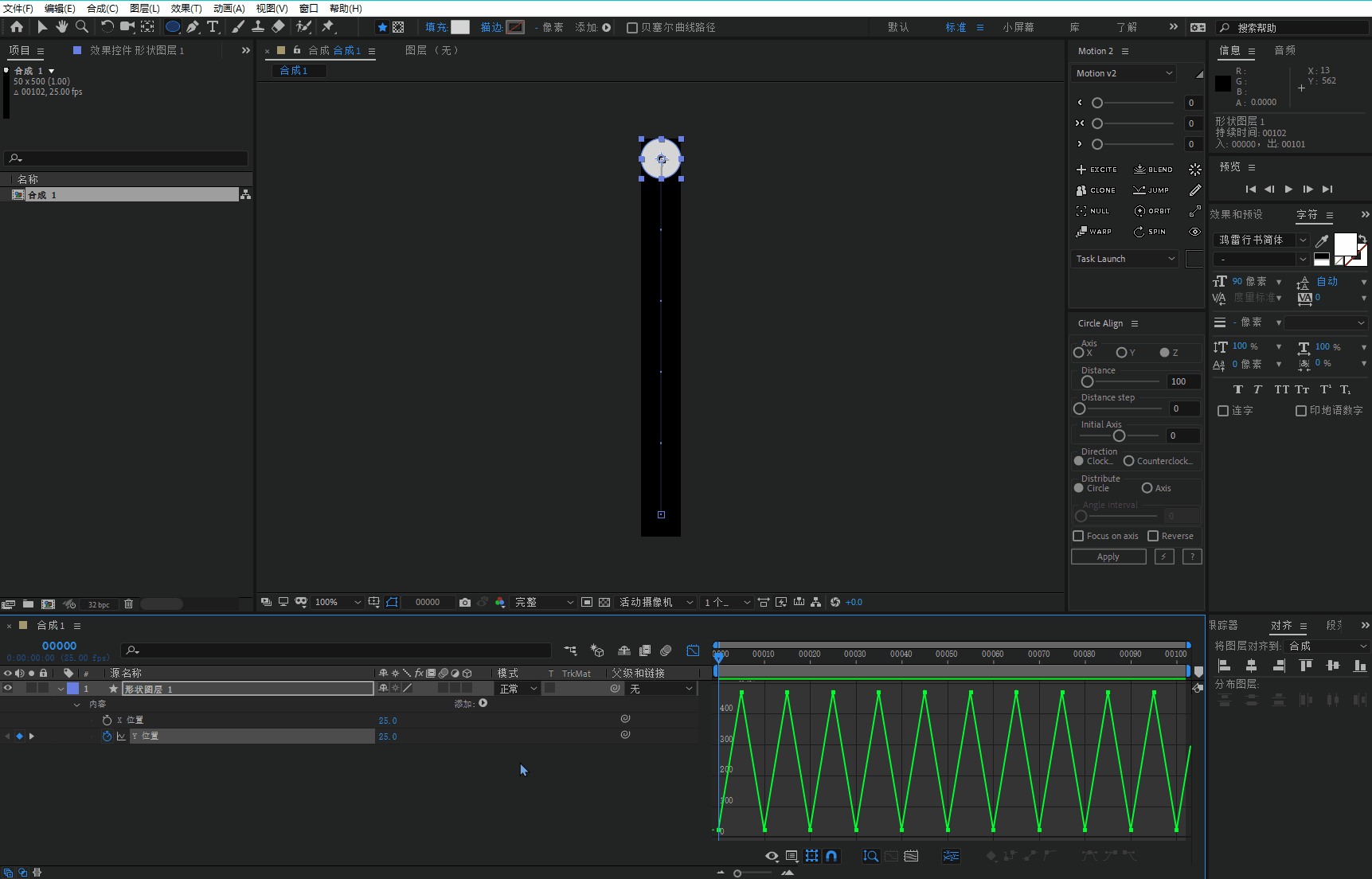Open the 活动摄像机 camera view dropdown
Image resolution: width=1372 pixels, height=879 pixels.
[x=656, y=602]
